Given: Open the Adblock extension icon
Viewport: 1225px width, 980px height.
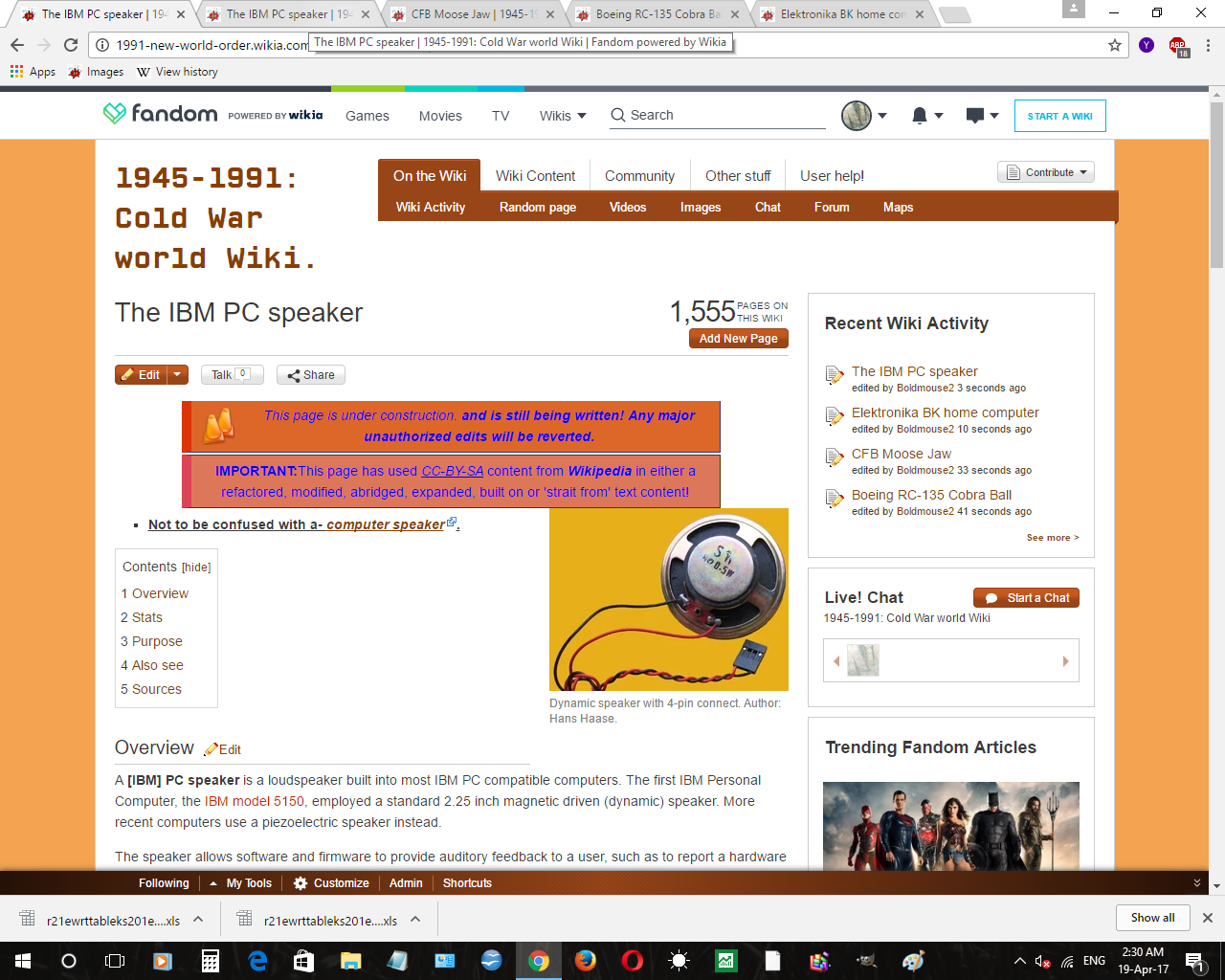Looking at the screenshot, I should tap(1177, 46).
